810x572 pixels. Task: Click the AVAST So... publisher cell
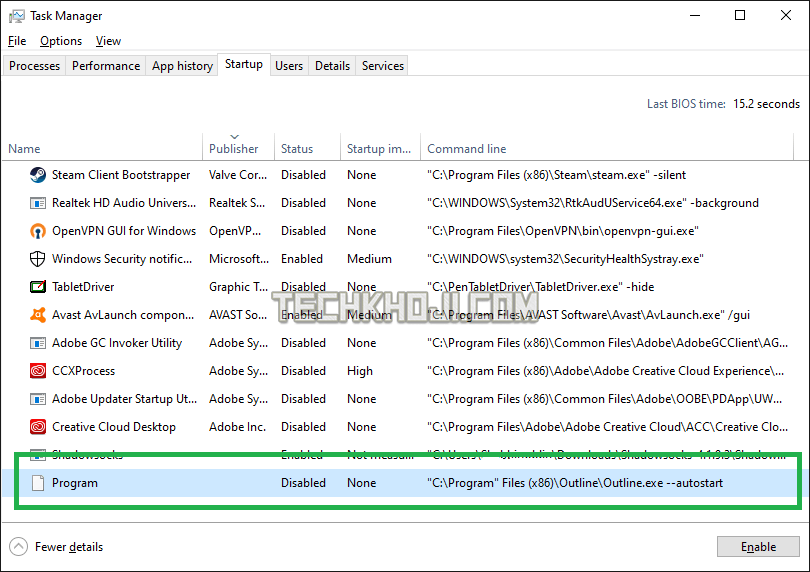pyautogui.click(x=238, y=315)
